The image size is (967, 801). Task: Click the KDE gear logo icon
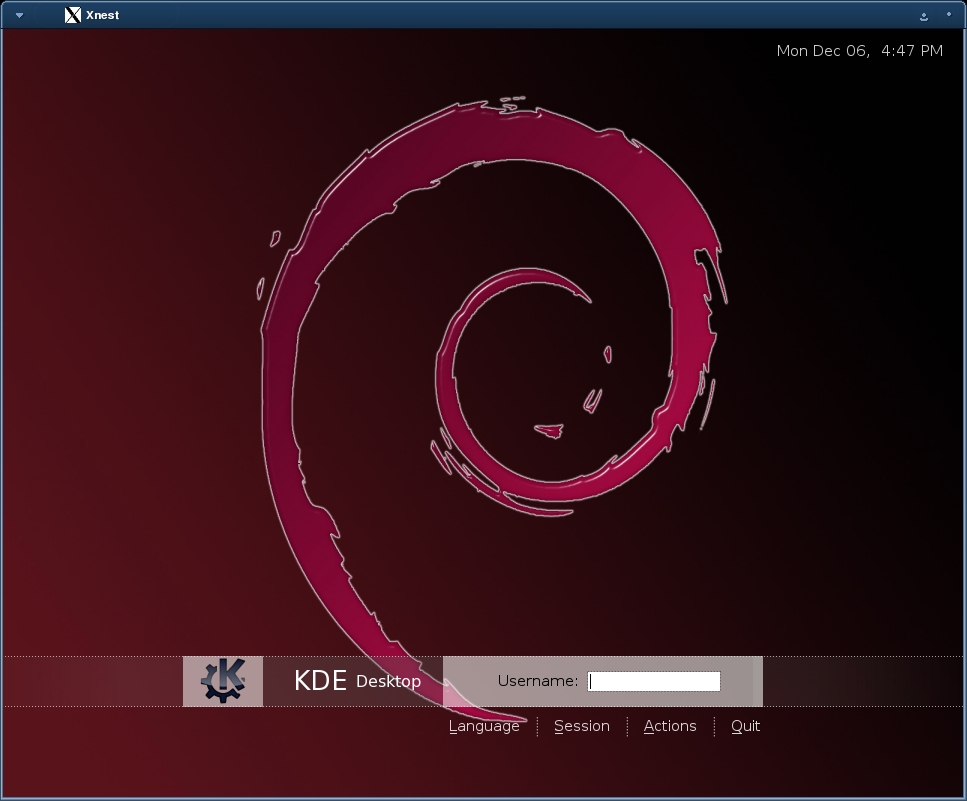pyautogui.click(x=223, y=681)
